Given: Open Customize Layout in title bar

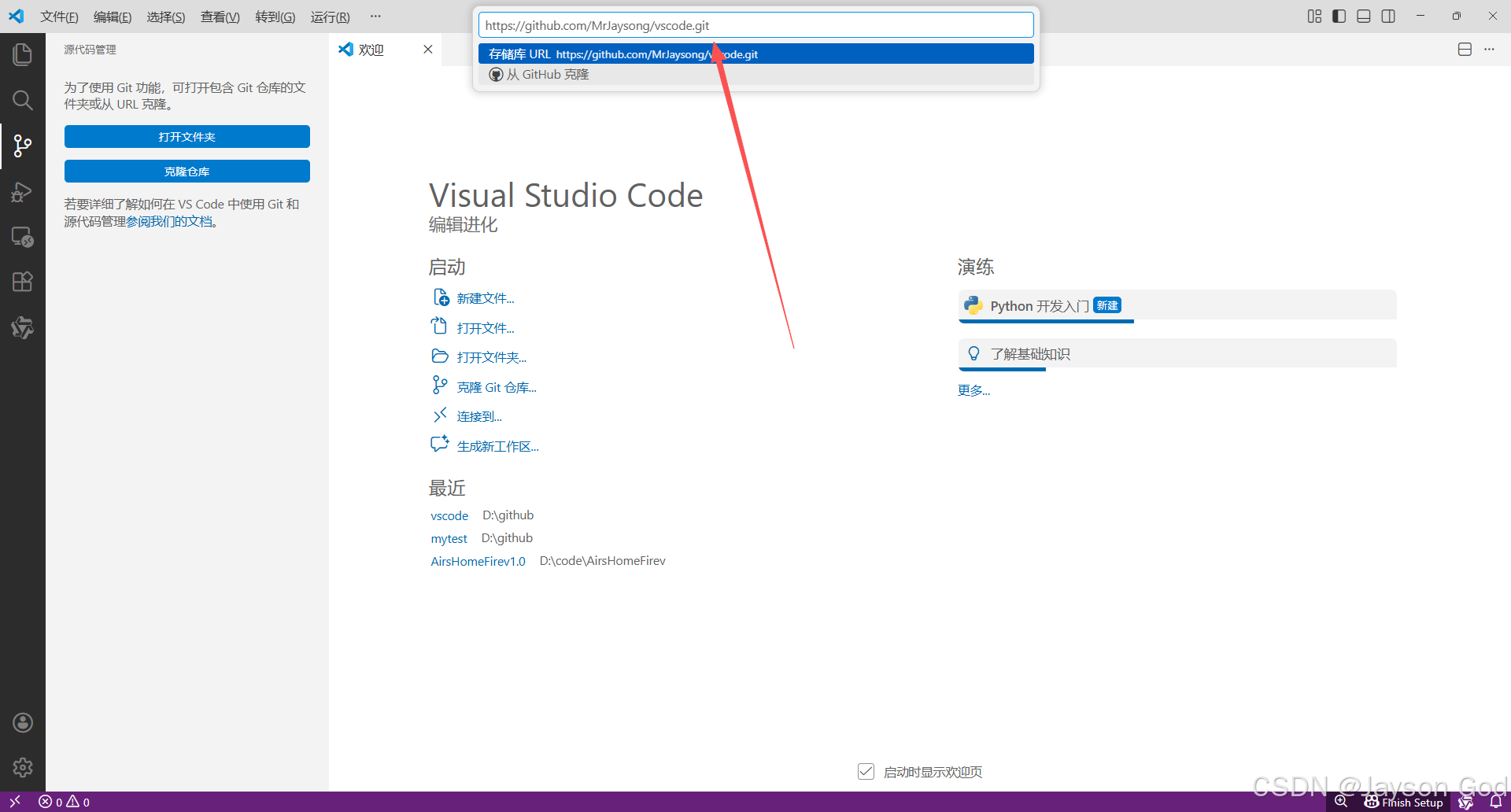Looking at the screenshot, I should pos(1314,17).
